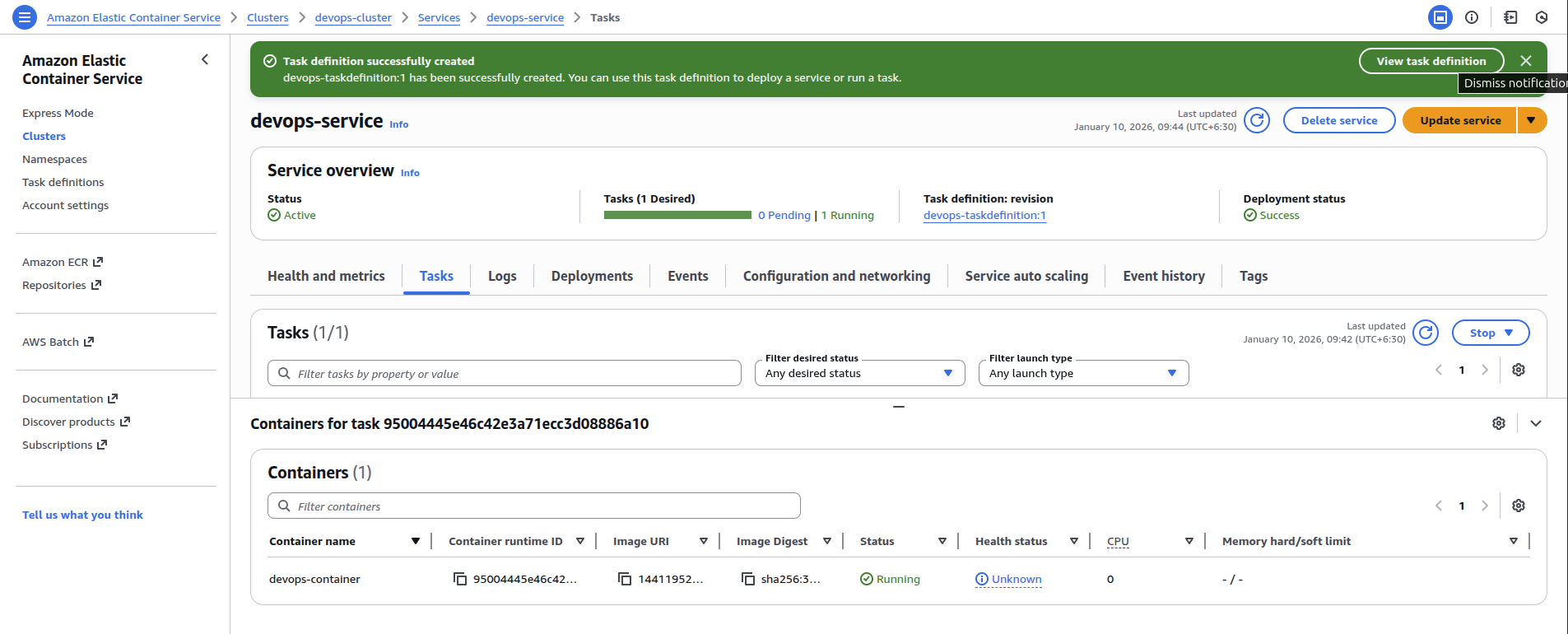Go to next page of Tasks
Viewport: 1568px width, 634px height.
[1485, 370]
